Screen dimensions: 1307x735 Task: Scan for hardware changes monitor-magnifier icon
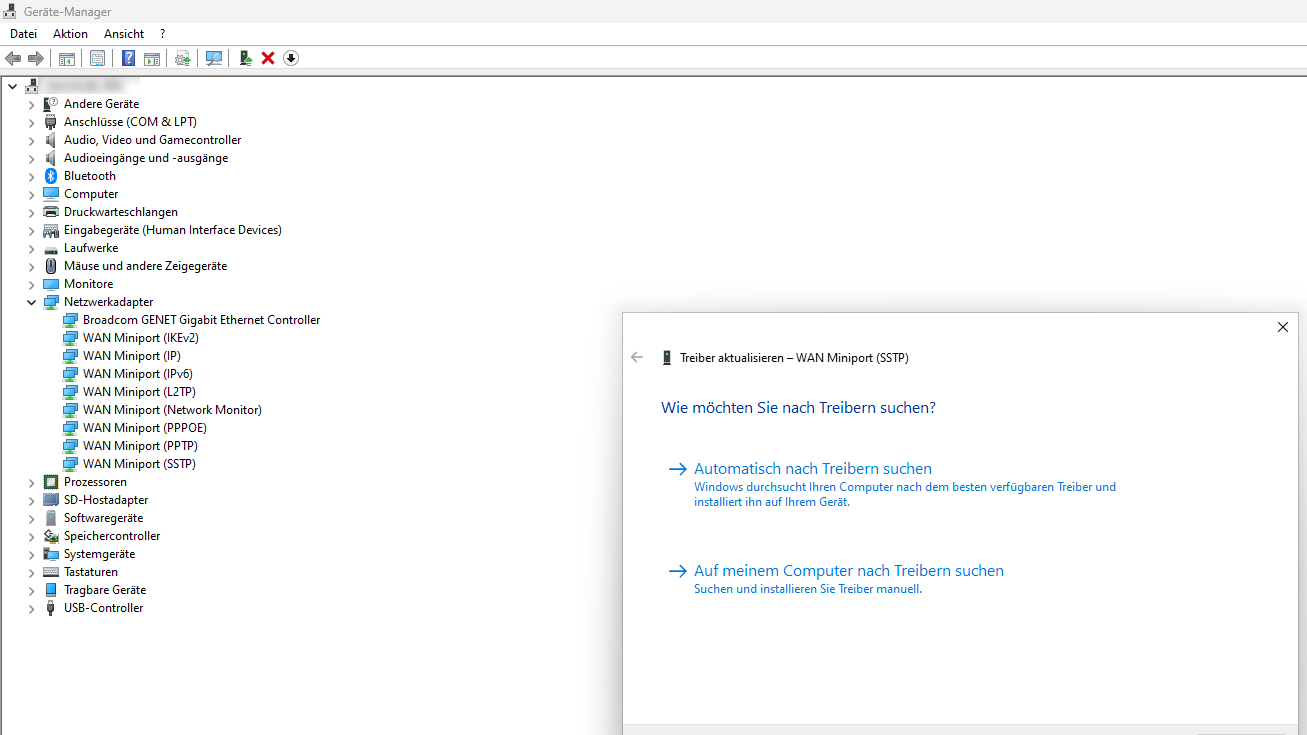coord(214,58)
